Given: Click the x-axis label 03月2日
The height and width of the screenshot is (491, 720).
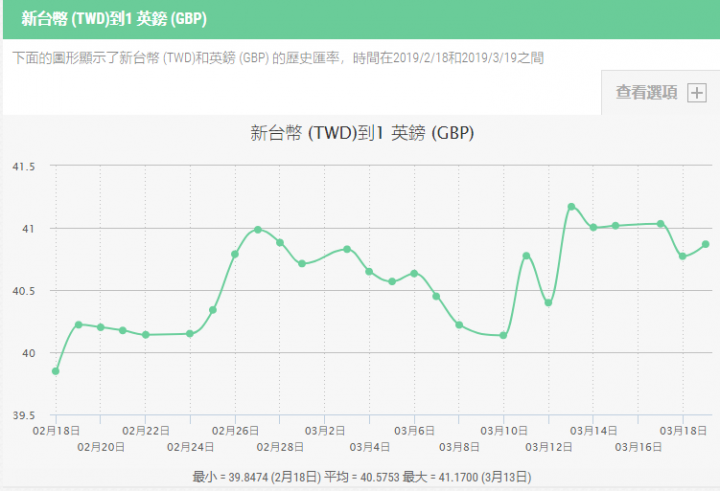Looking at the screenshot, I should coord(325,431).
